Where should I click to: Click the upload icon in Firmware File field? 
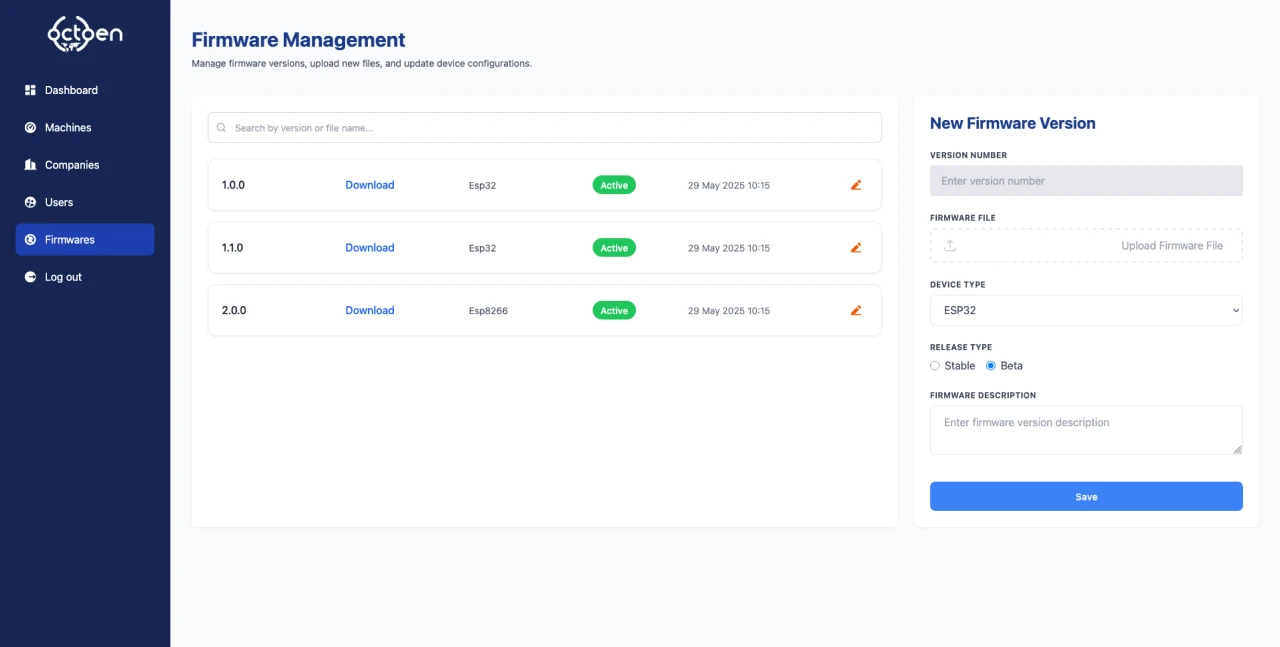pos(950,245)
